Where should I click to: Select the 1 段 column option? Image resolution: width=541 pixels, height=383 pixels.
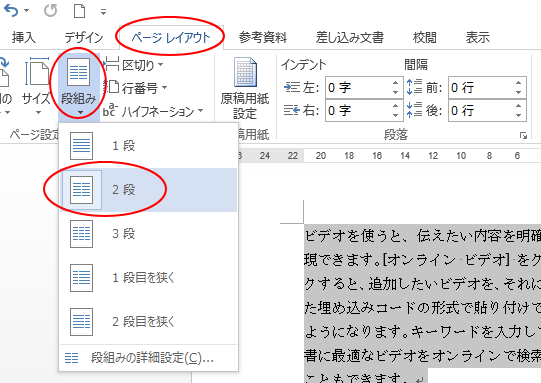(148, 146)
